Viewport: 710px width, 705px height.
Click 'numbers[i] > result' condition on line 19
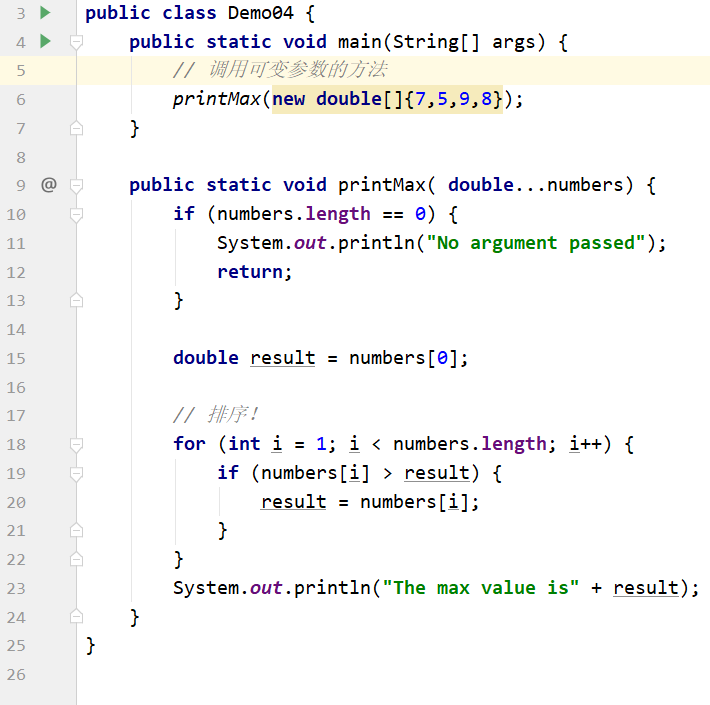click(x=365, y=473)
